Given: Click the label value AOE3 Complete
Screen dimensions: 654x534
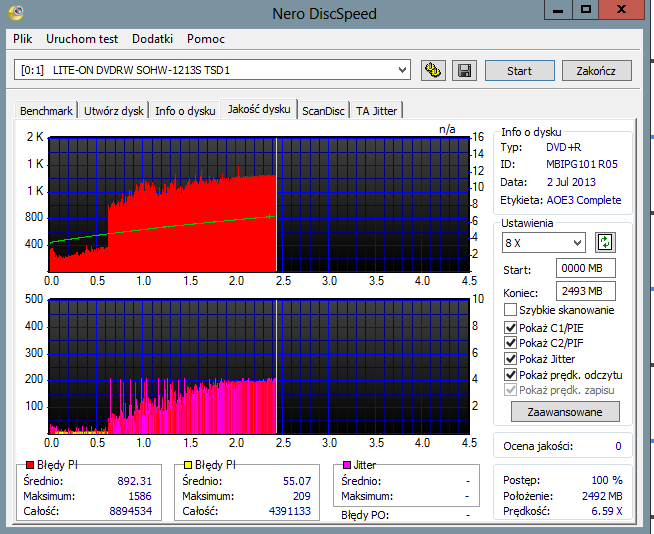Looking at the screenshot, I should tap(584, 200).
